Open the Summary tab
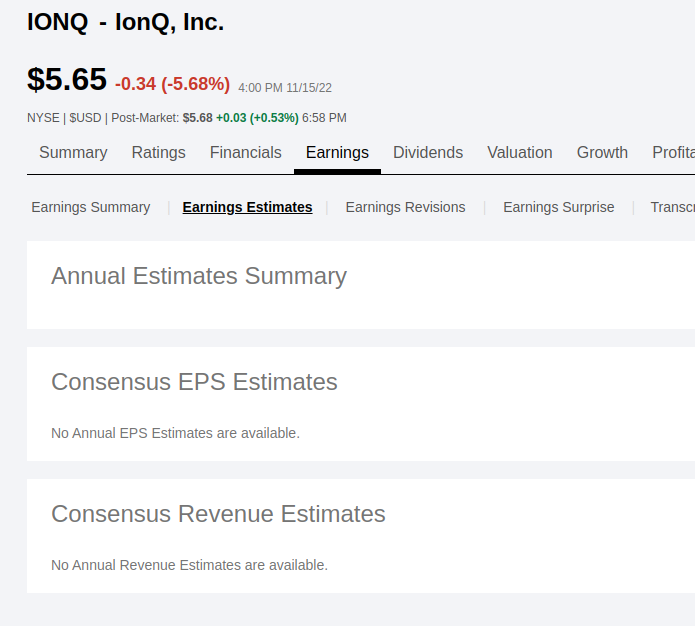This screenshot has width=695, height=626. point(73,153)
